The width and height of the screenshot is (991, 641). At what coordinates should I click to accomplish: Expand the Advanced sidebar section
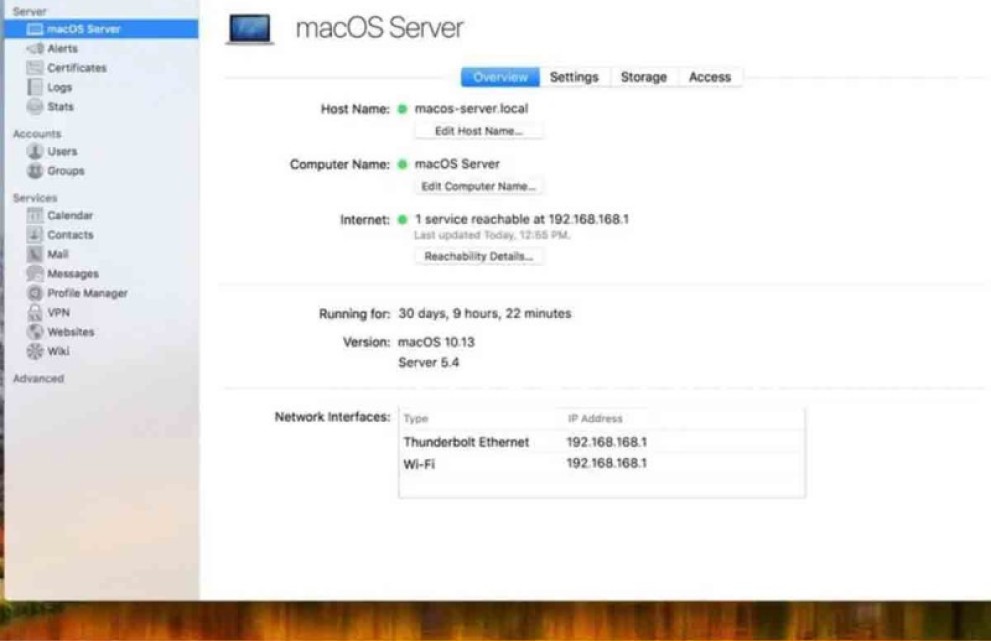39,379
